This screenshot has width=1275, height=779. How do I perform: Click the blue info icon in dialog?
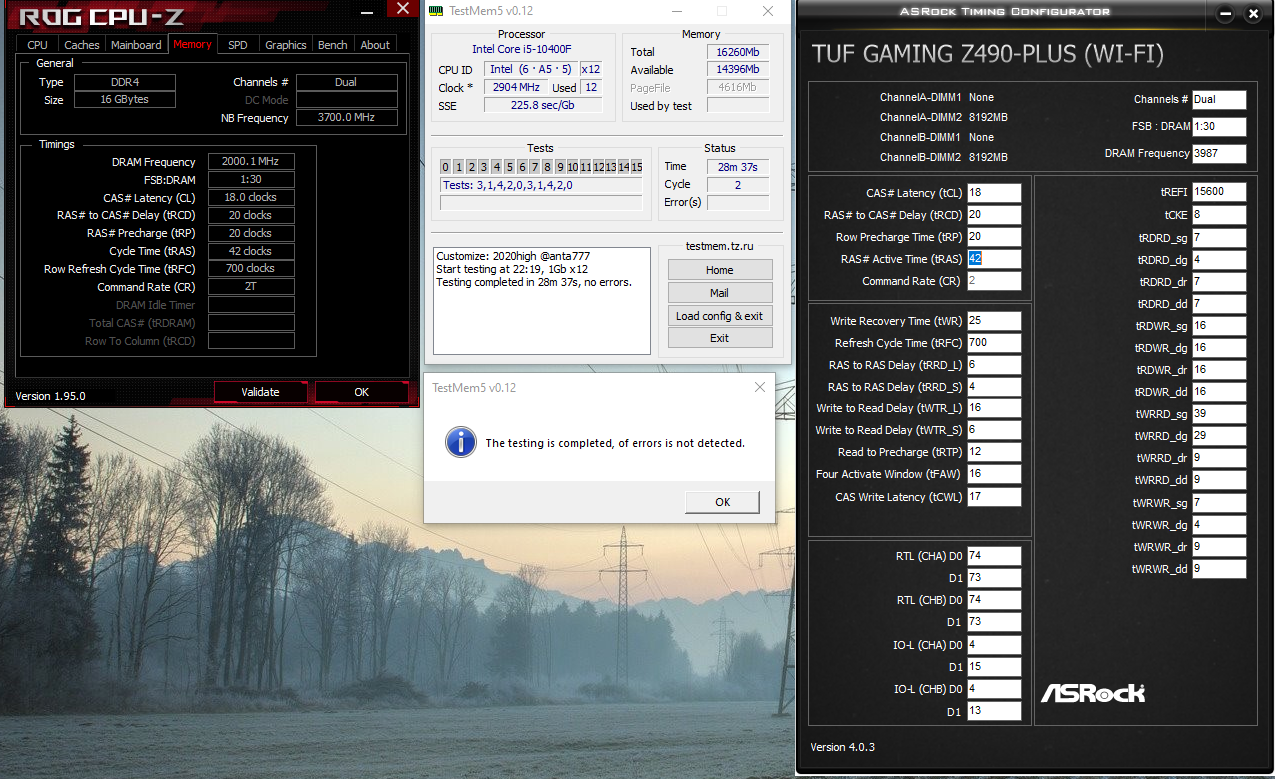[x=460, y=441]
